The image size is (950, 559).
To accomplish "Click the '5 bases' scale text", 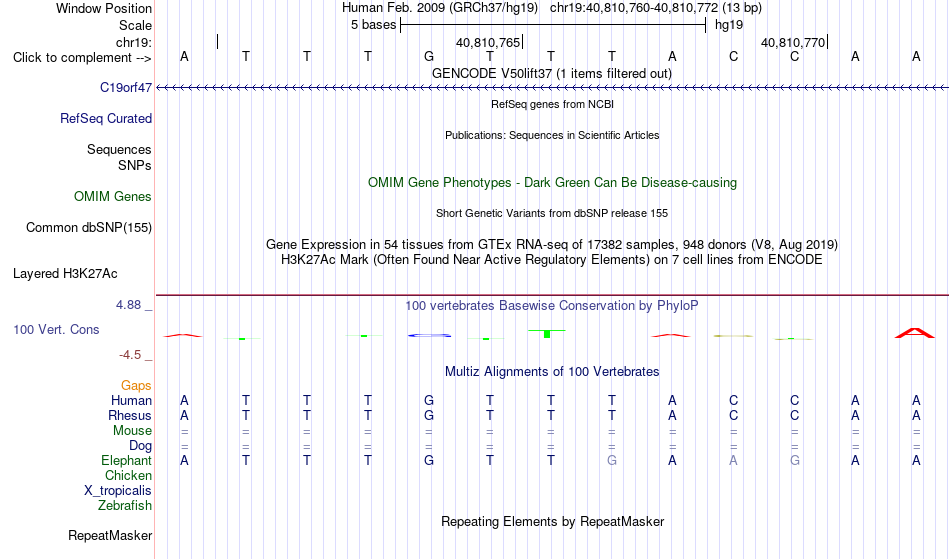I will point(373,25).
